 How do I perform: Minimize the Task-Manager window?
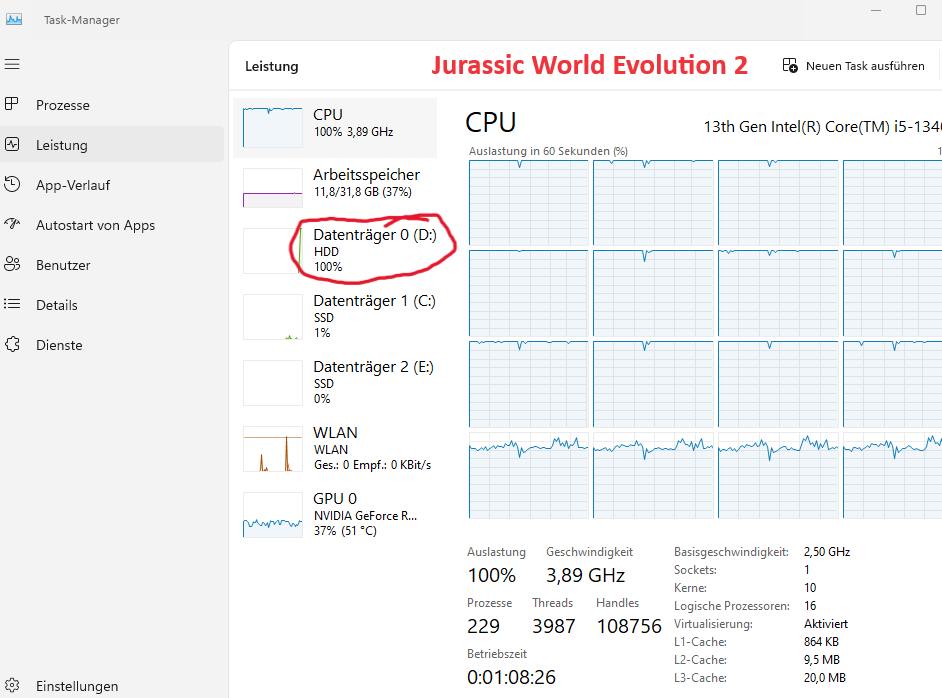[x=876, y=10]
